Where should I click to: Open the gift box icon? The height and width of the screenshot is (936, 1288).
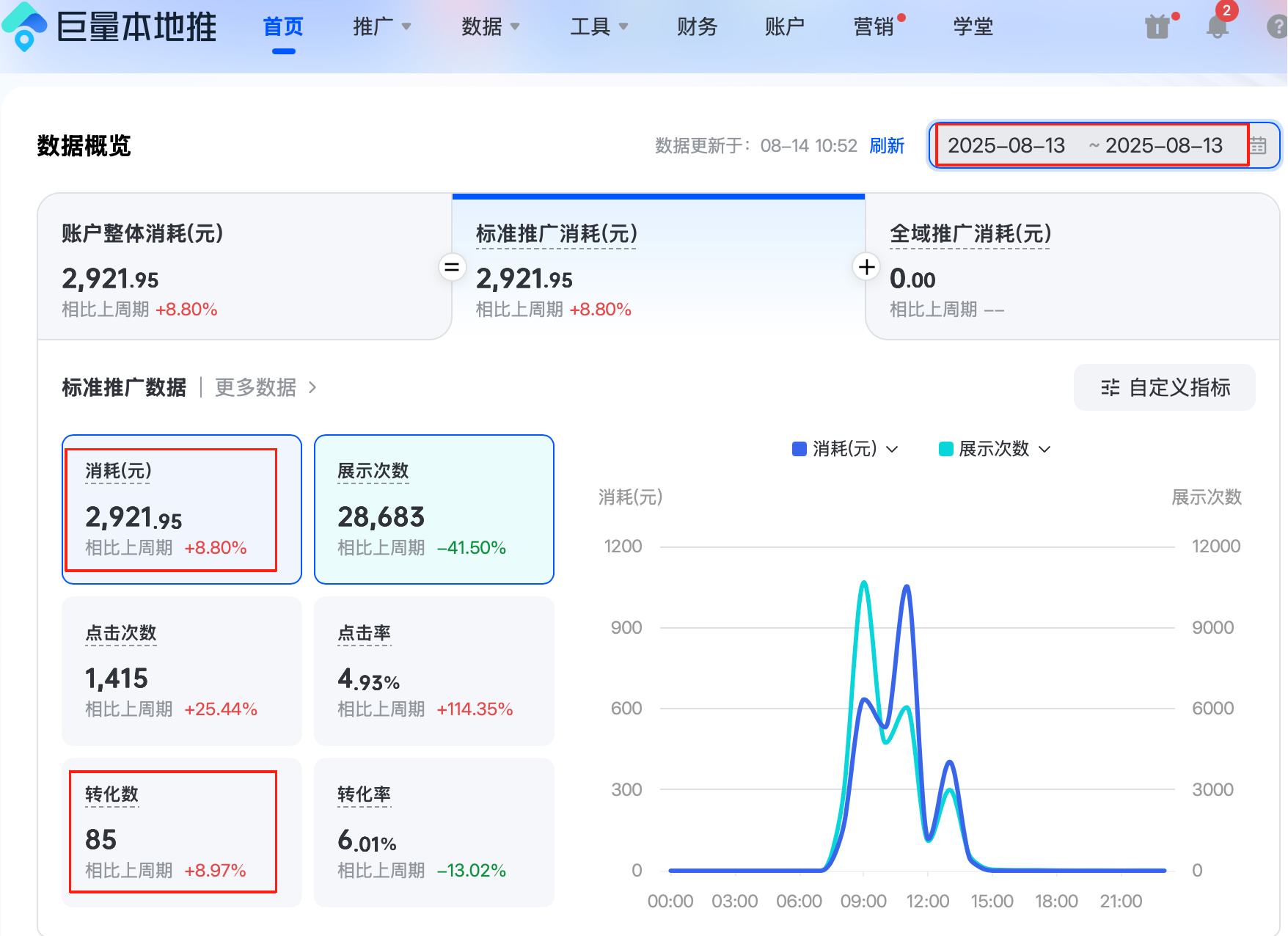pyautogui.click(x=1157, y=27)
